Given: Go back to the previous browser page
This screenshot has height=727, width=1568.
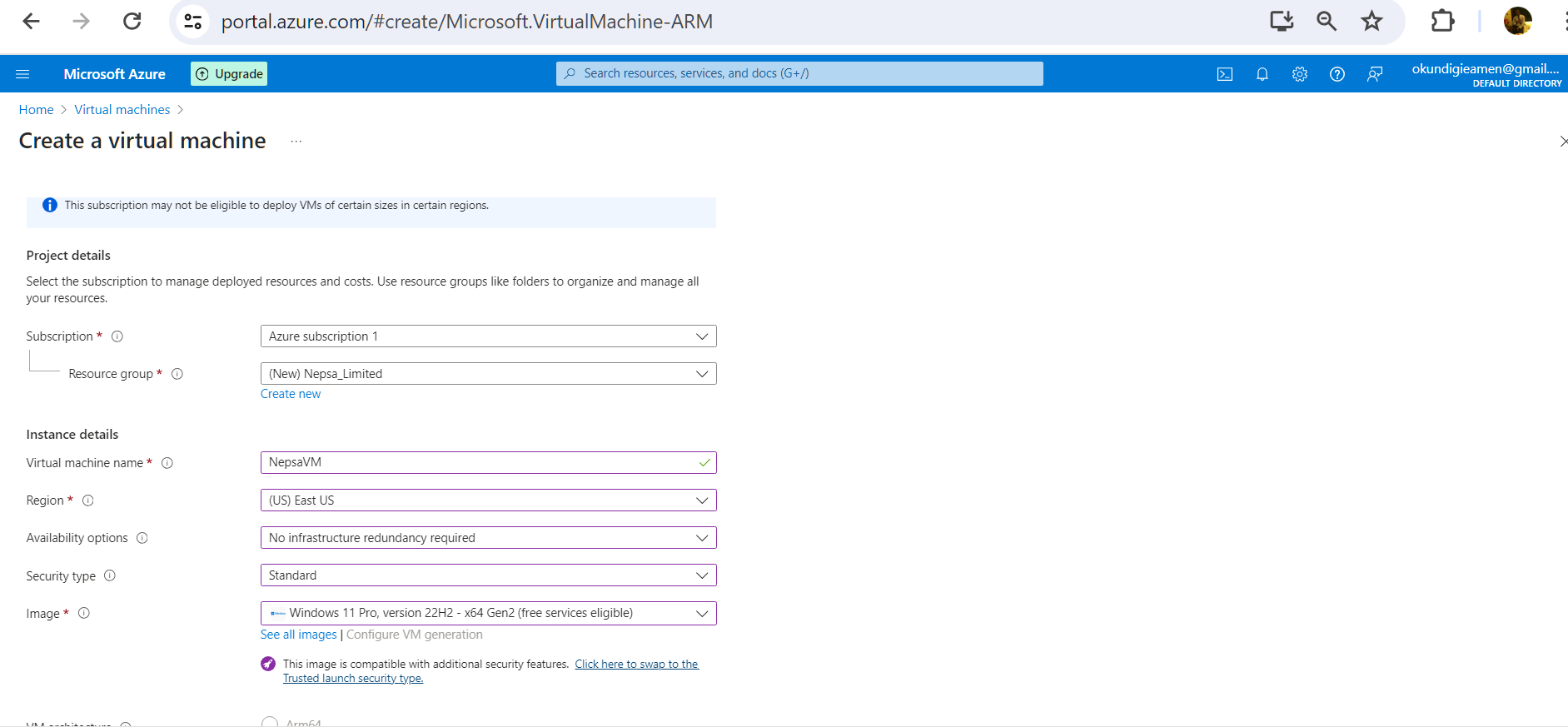Looking at the screenshot, I should (x=32, y=22).
